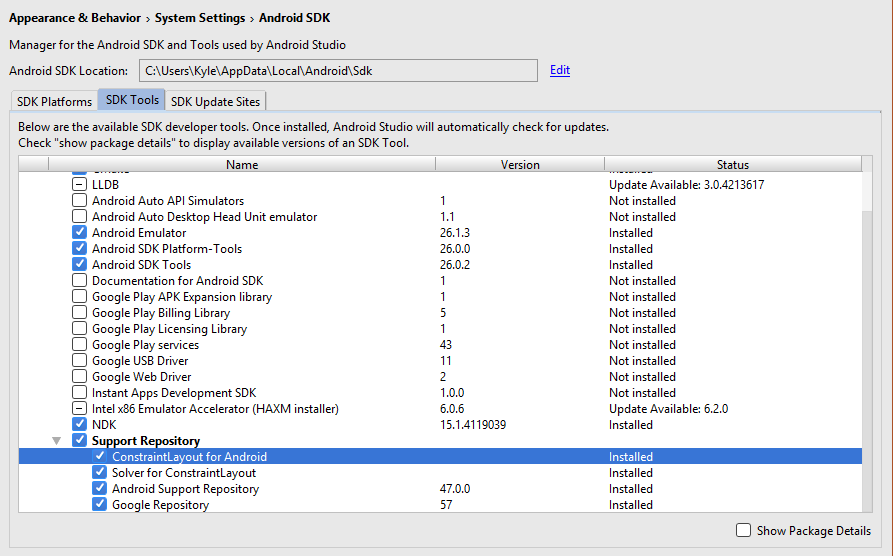
Task: Check Google Play APK Expansion library
Action: pyautogui.click(x=79, y=296)
